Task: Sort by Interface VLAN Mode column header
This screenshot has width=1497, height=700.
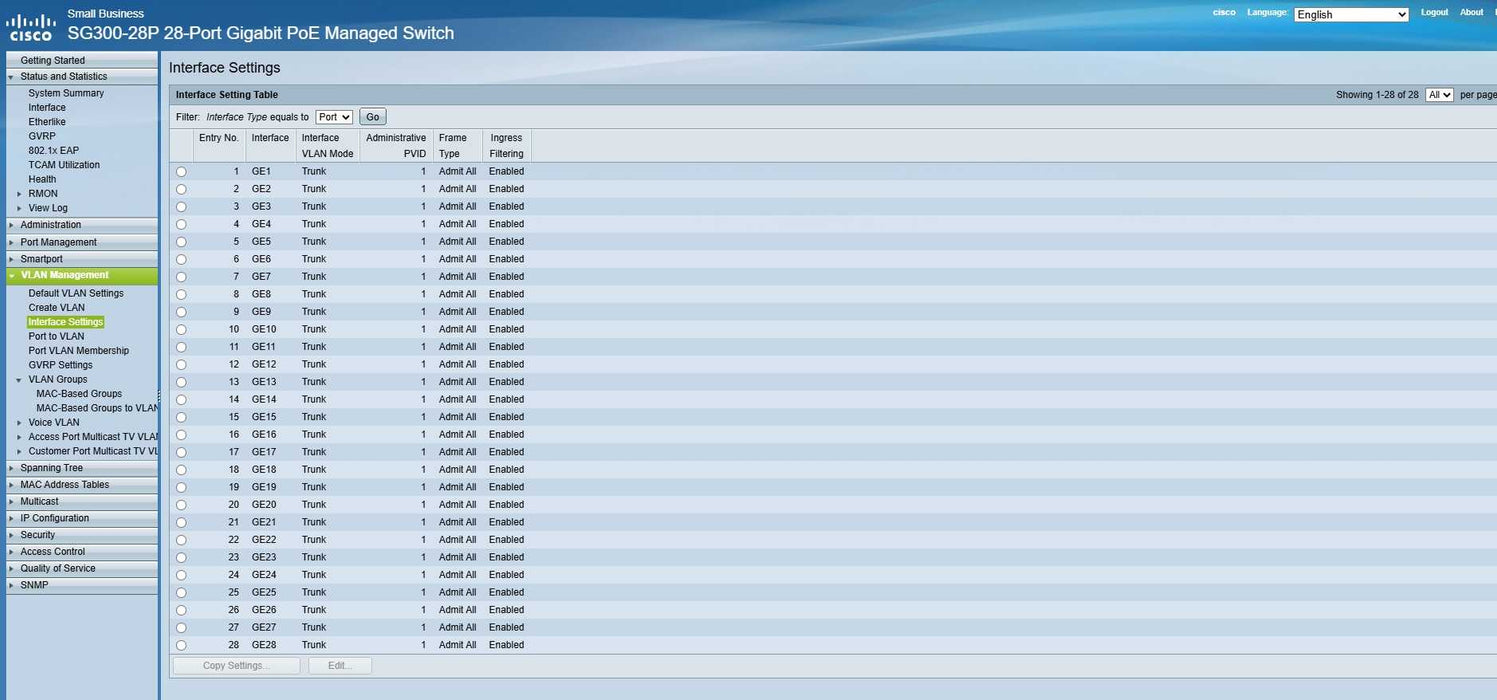Action: point(327,146)
